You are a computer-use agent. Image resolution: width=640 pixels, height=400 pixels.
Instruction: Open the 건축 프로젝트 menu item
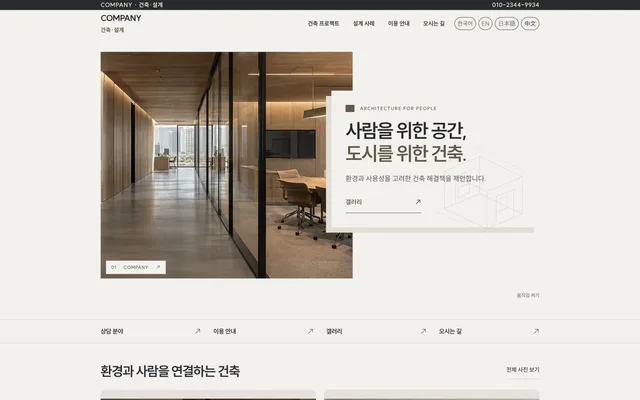(323, 24)
